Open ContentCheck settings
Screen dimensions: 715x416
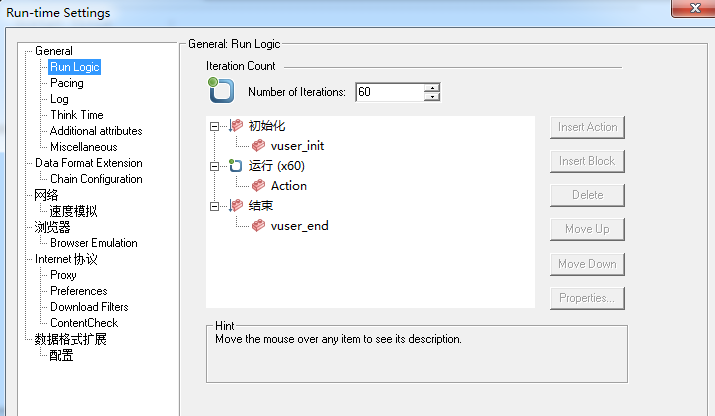[84, 323]
